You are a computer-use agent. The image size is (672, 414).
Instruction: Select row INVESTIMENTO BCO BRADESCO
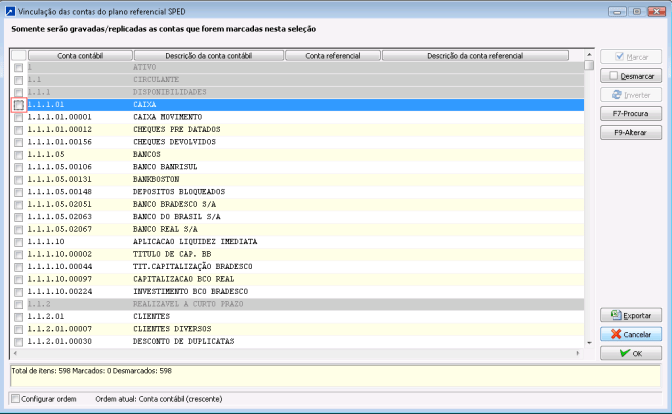point(306,291)
